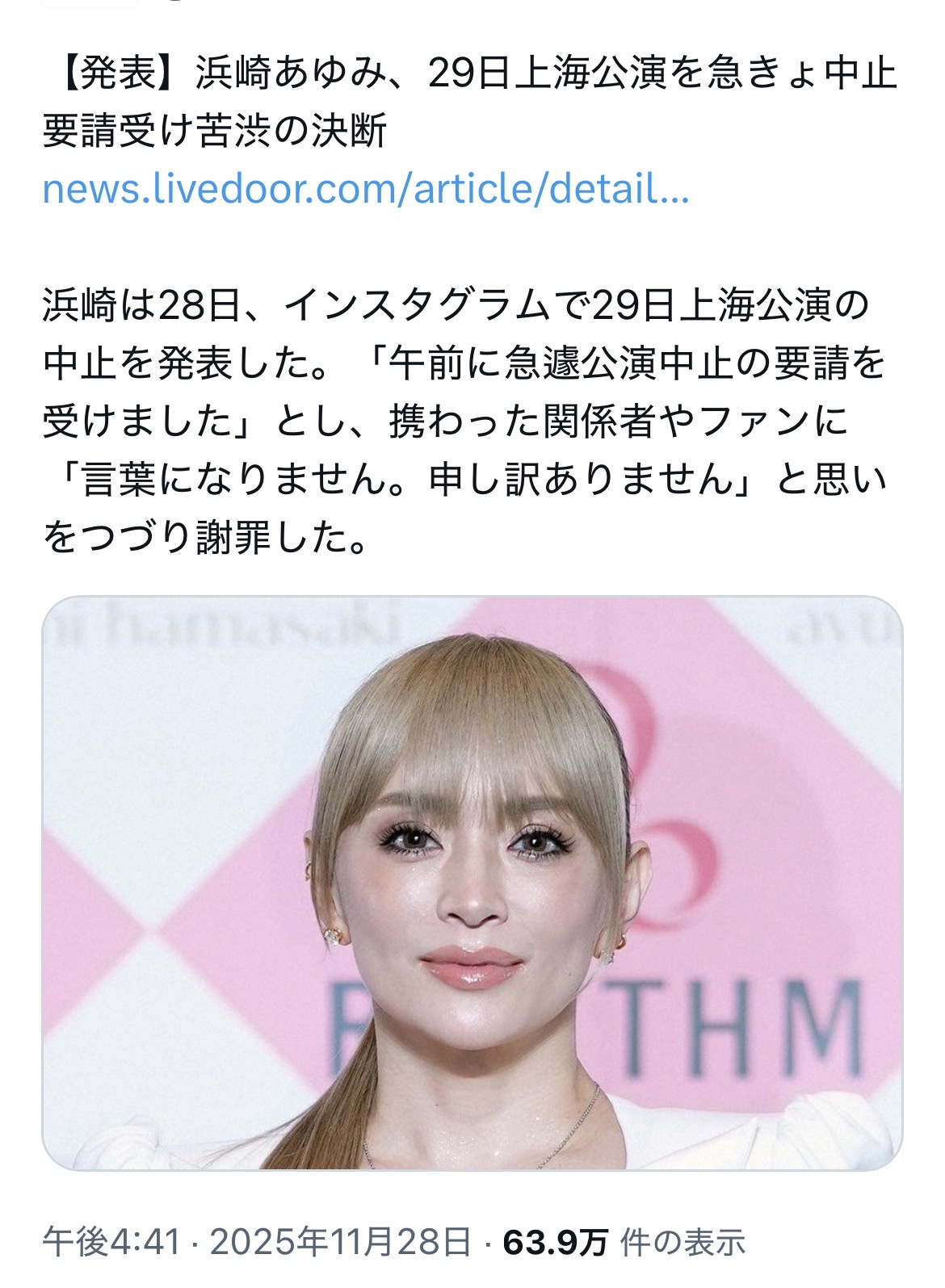Open the attached article photo thumbnail
The width and height of the screenshot is (945, 1288).
pos(472,883)
